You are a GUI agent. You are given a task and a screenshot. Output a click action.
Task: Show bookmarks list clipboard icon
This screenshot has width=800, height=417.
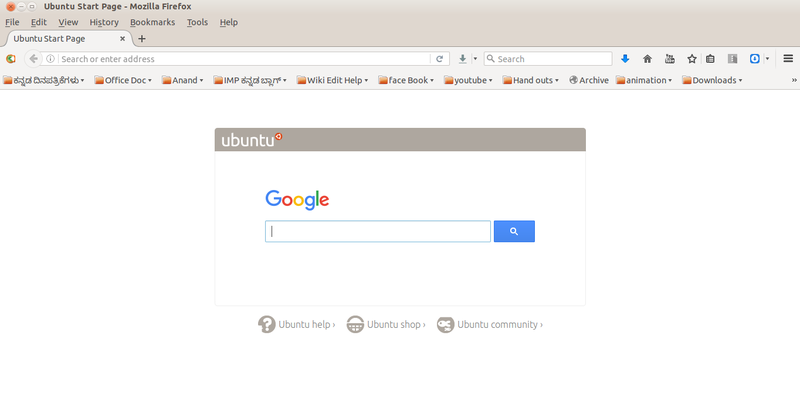[x=710, y=59]
